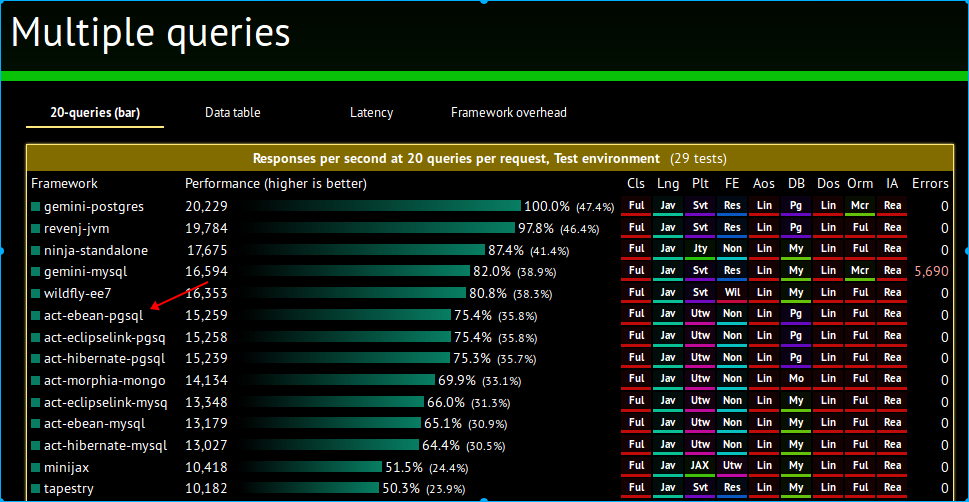Click the Mcr ORM badge for gemini-postgres

pos(860,205)
